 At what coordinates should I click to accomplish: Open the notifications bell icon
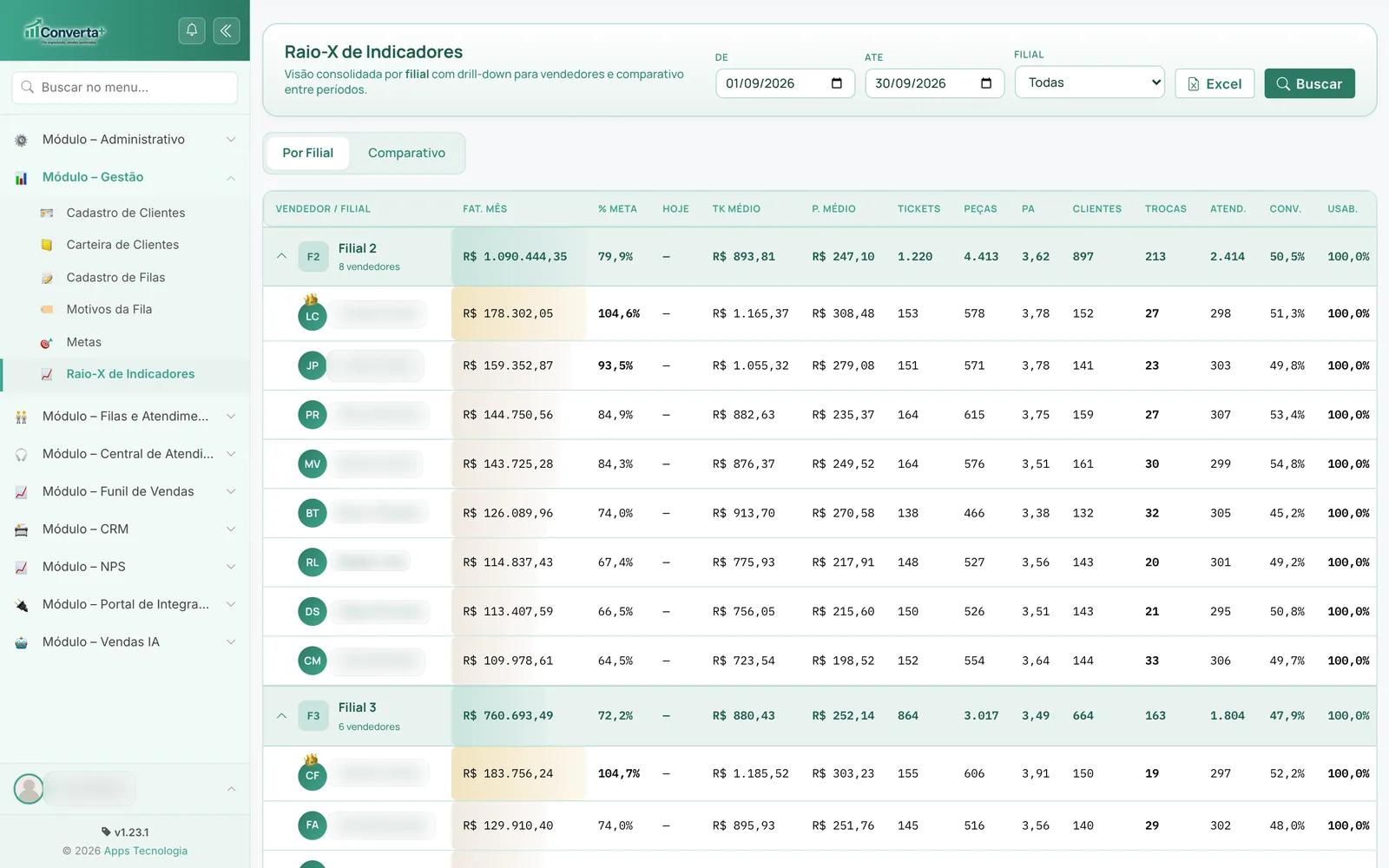pos(192,30)
